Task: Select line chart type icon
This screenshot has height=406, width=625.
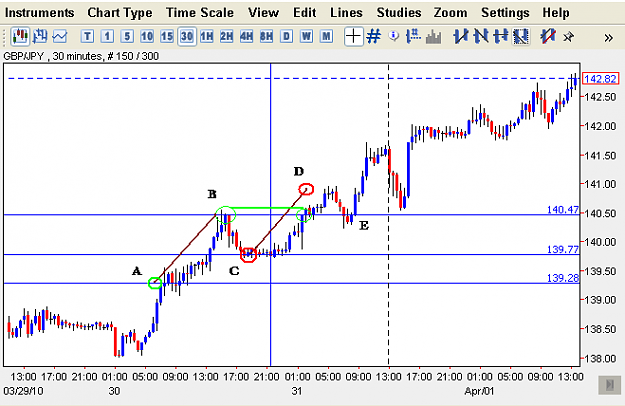Action: (60, 37)
